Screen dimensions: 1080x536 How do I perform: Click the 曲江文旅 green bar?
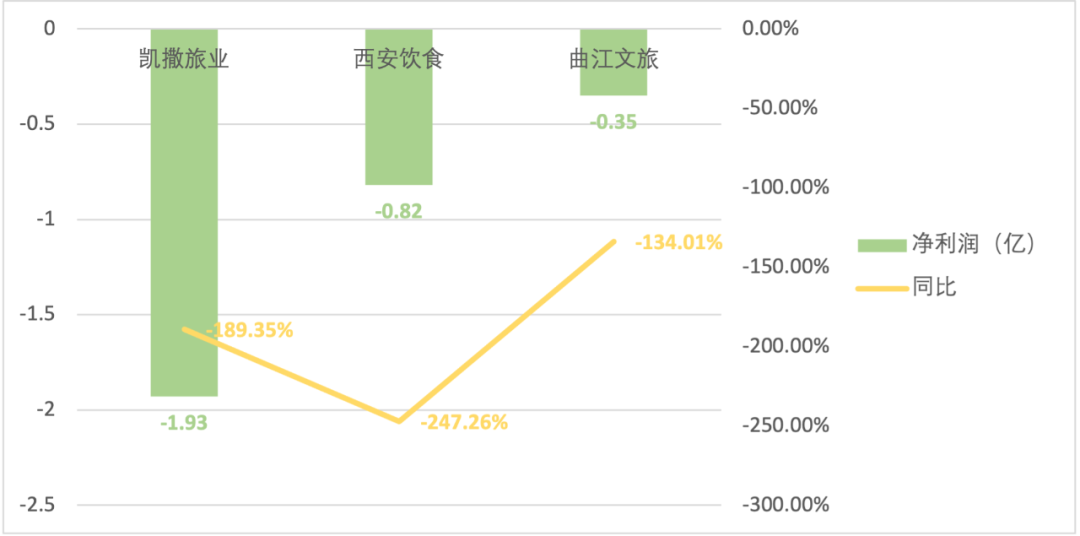click(x=613, y=83)
